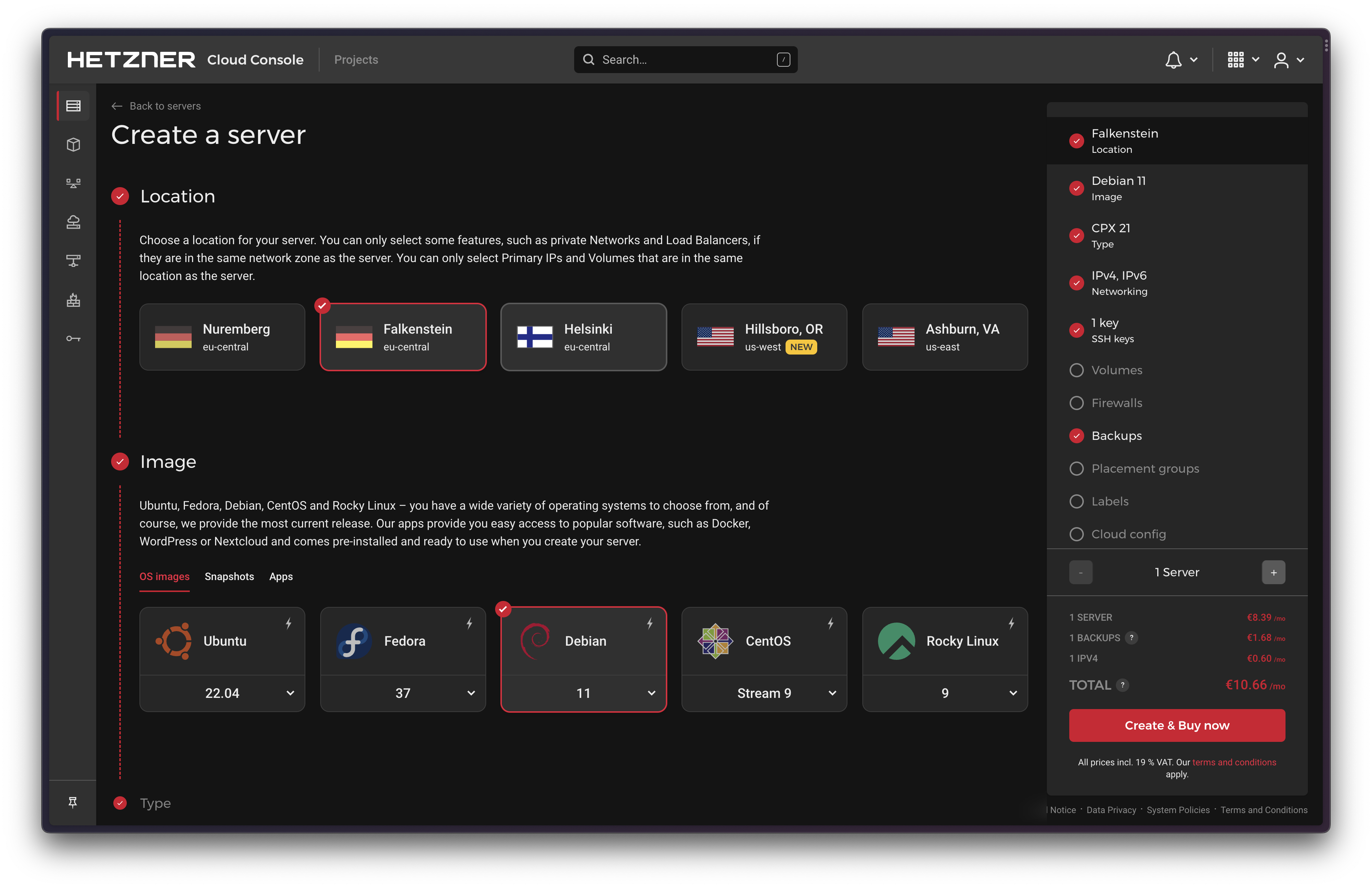Select the Helsinki eu-central location
Image resolution: width=1372 pixels, height=888 pixels.
pyautogui.click(x=583, y=337)
